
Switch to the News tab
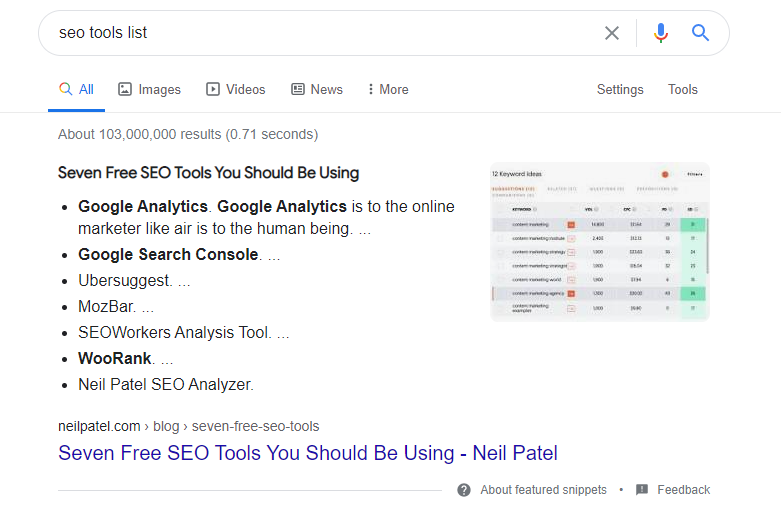point(326,89)
